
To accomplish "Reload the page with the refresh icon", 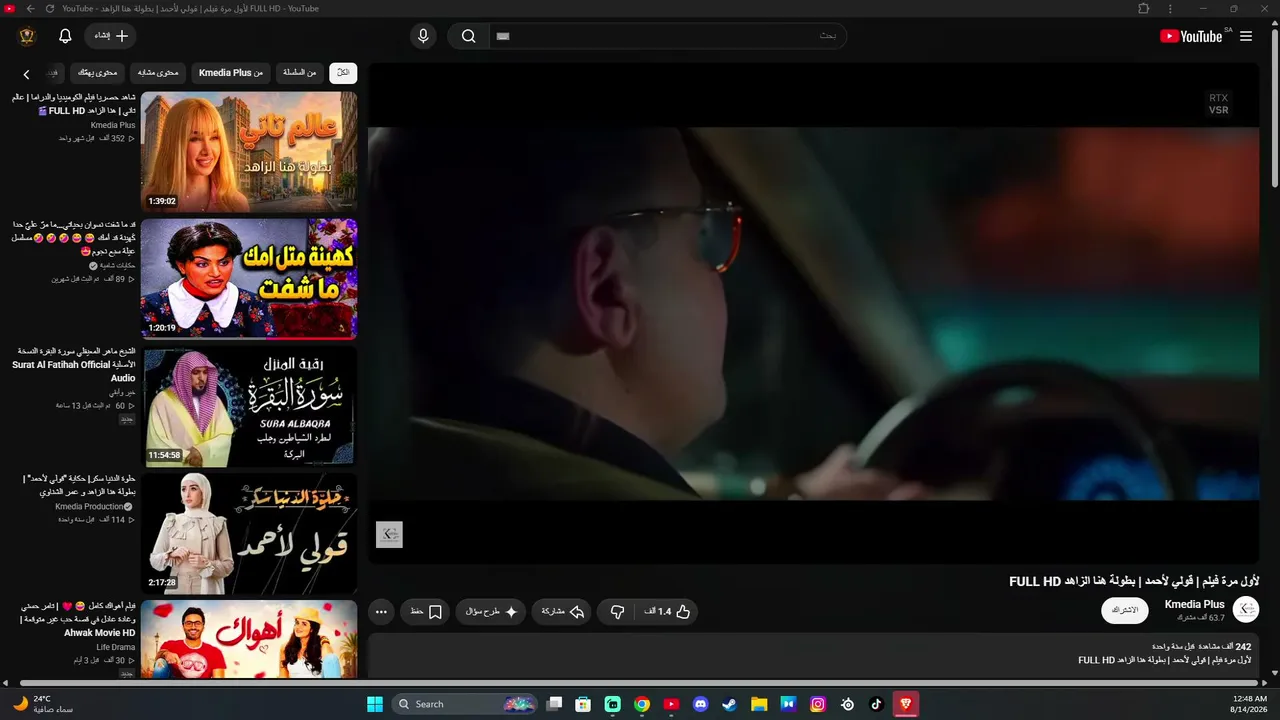I will (50, 8).
